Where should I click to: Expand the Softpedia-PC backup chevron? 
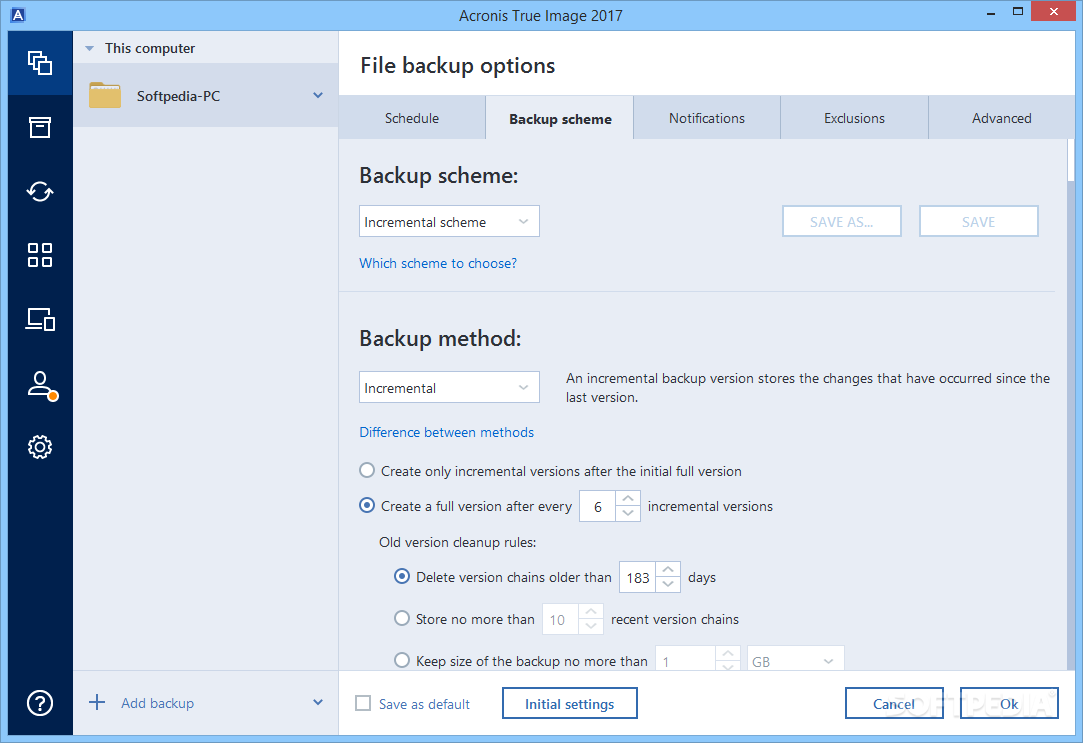(x=318, y=95)
